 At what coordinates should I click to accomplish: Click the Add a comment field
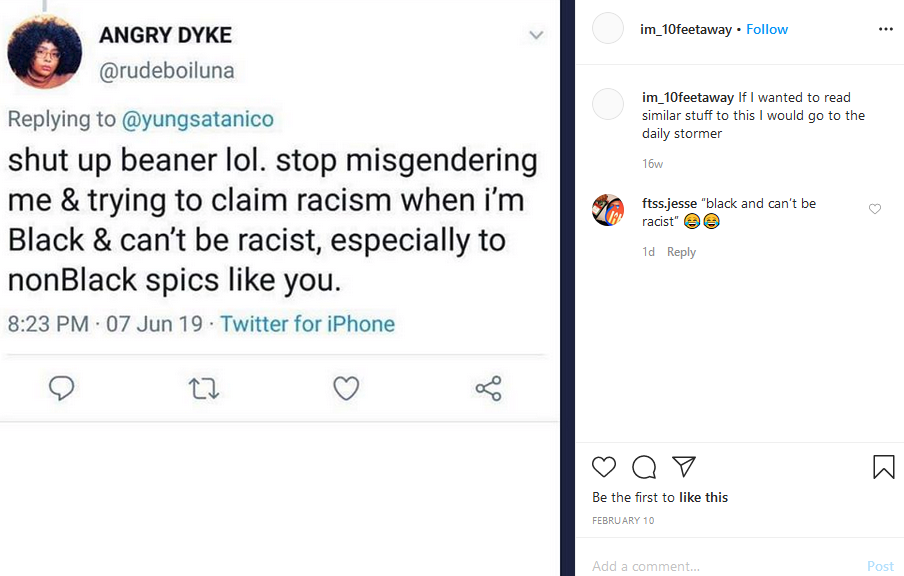pos(724,566)
